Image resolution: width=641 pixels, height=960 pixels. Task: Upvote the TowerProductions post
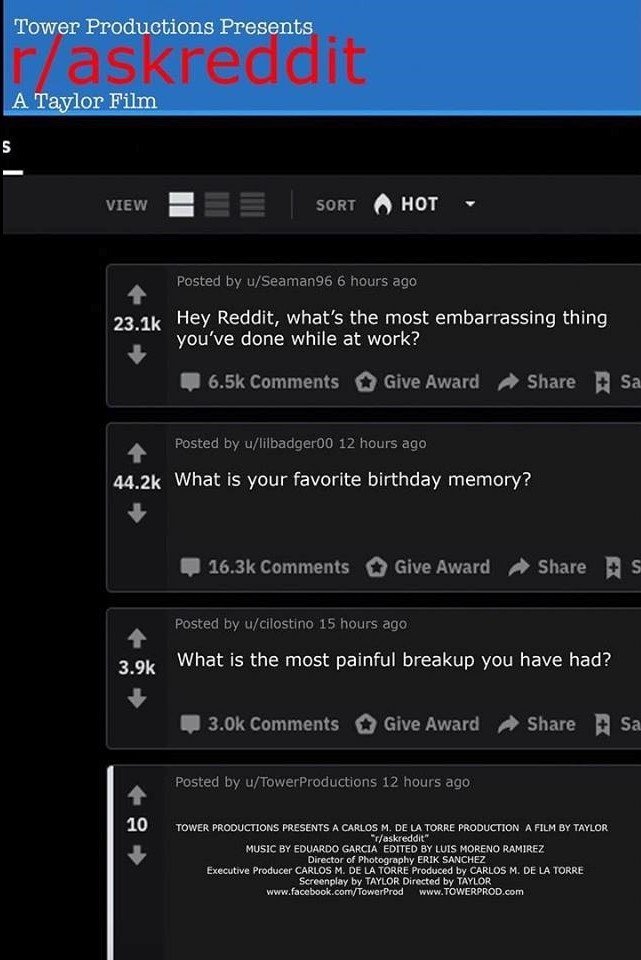[137, 795]
